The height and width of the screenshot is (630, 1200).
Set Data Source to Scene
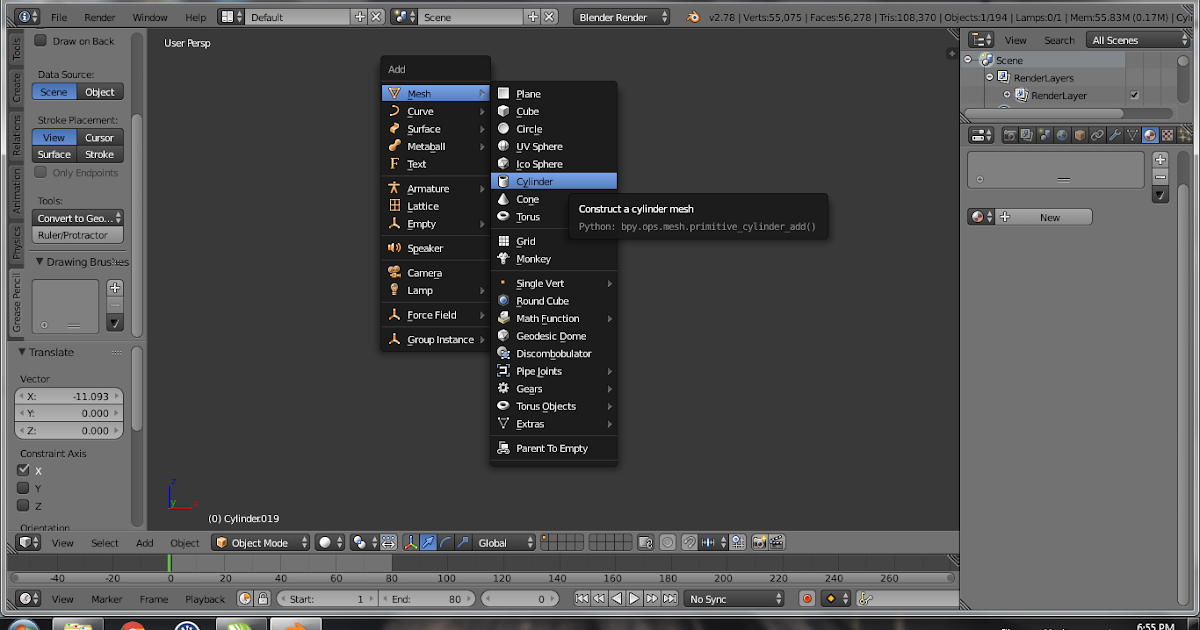click(x=54, y=92)
